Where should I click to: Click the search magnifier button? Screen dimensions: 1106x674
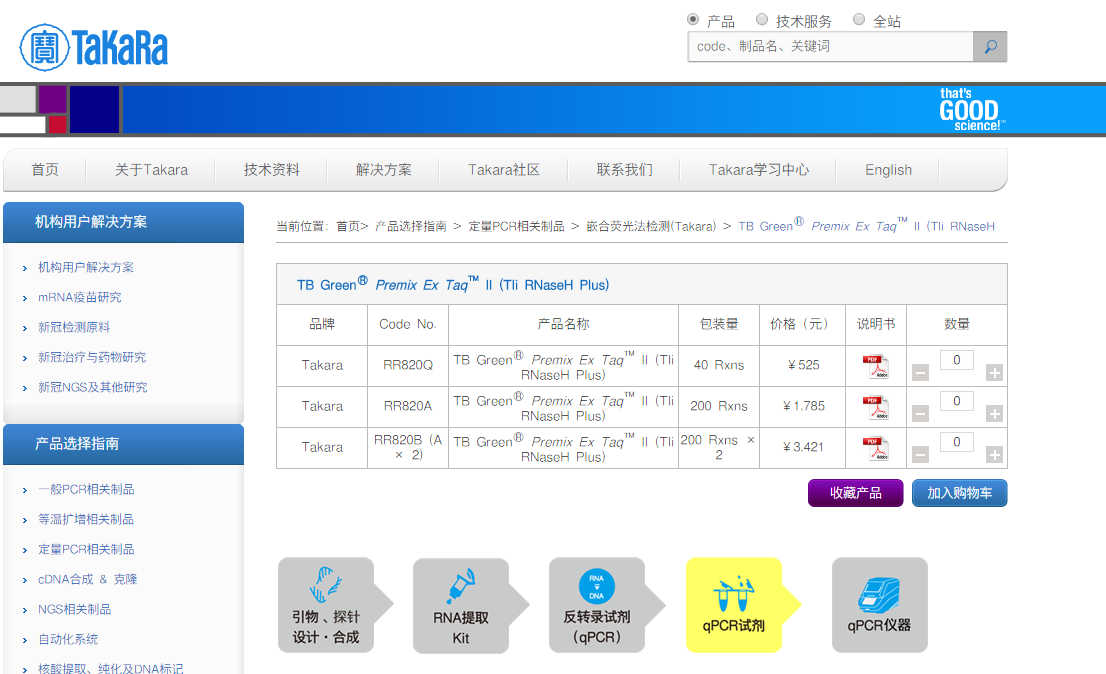(x=990, y=47)
